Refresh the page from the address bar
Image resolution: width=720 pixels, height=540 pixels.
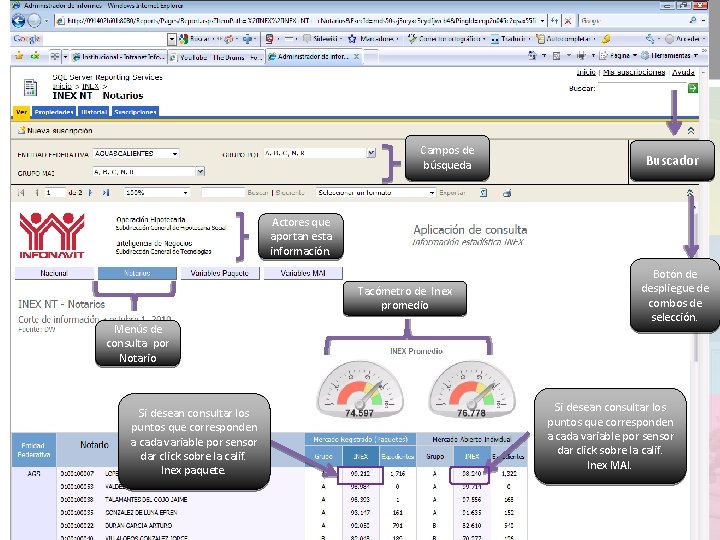555,21
